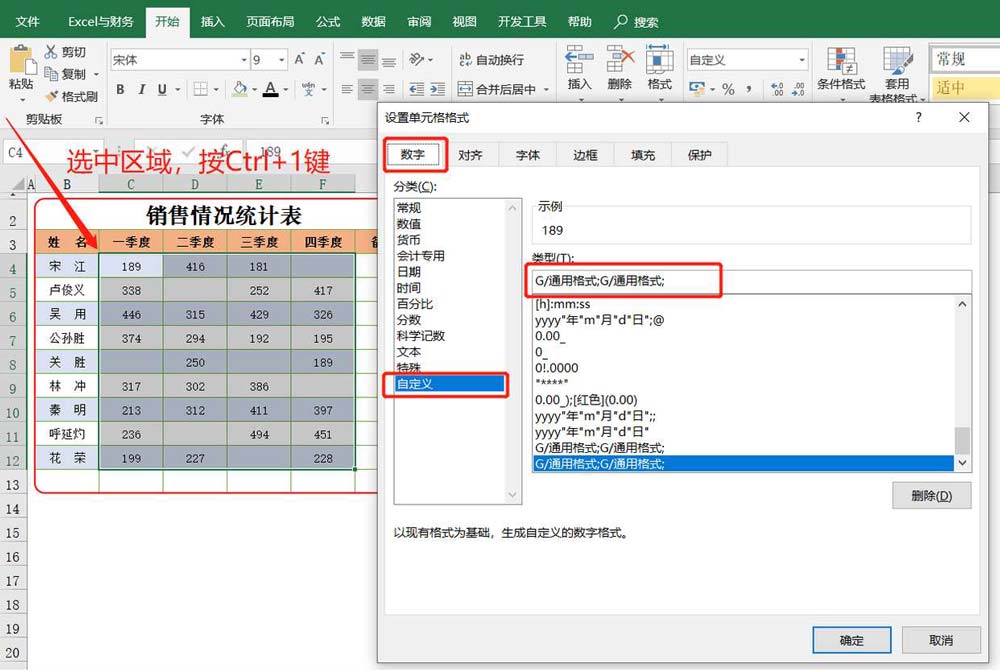Click the Format cells (格式) ribbon icon
1000x670 pixels.
[x=659, y=59]
